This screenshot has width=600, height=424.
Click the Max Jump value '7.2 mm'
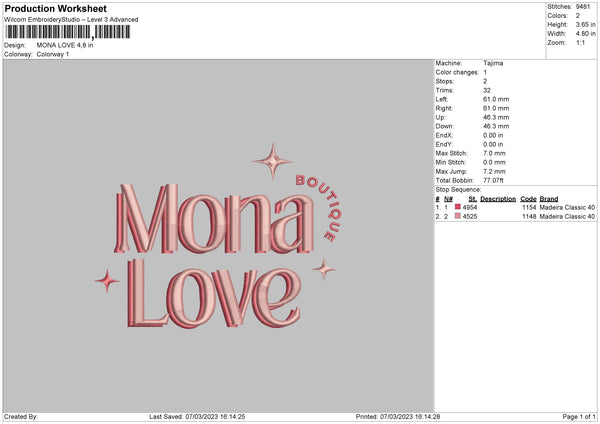click(494, 171)
